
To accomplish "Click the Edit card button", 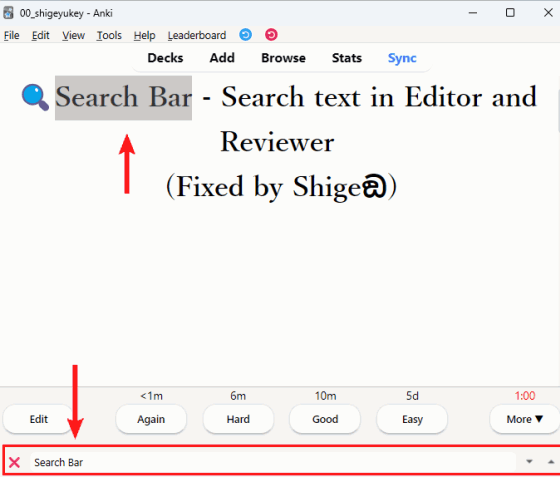I will point(38,419).
